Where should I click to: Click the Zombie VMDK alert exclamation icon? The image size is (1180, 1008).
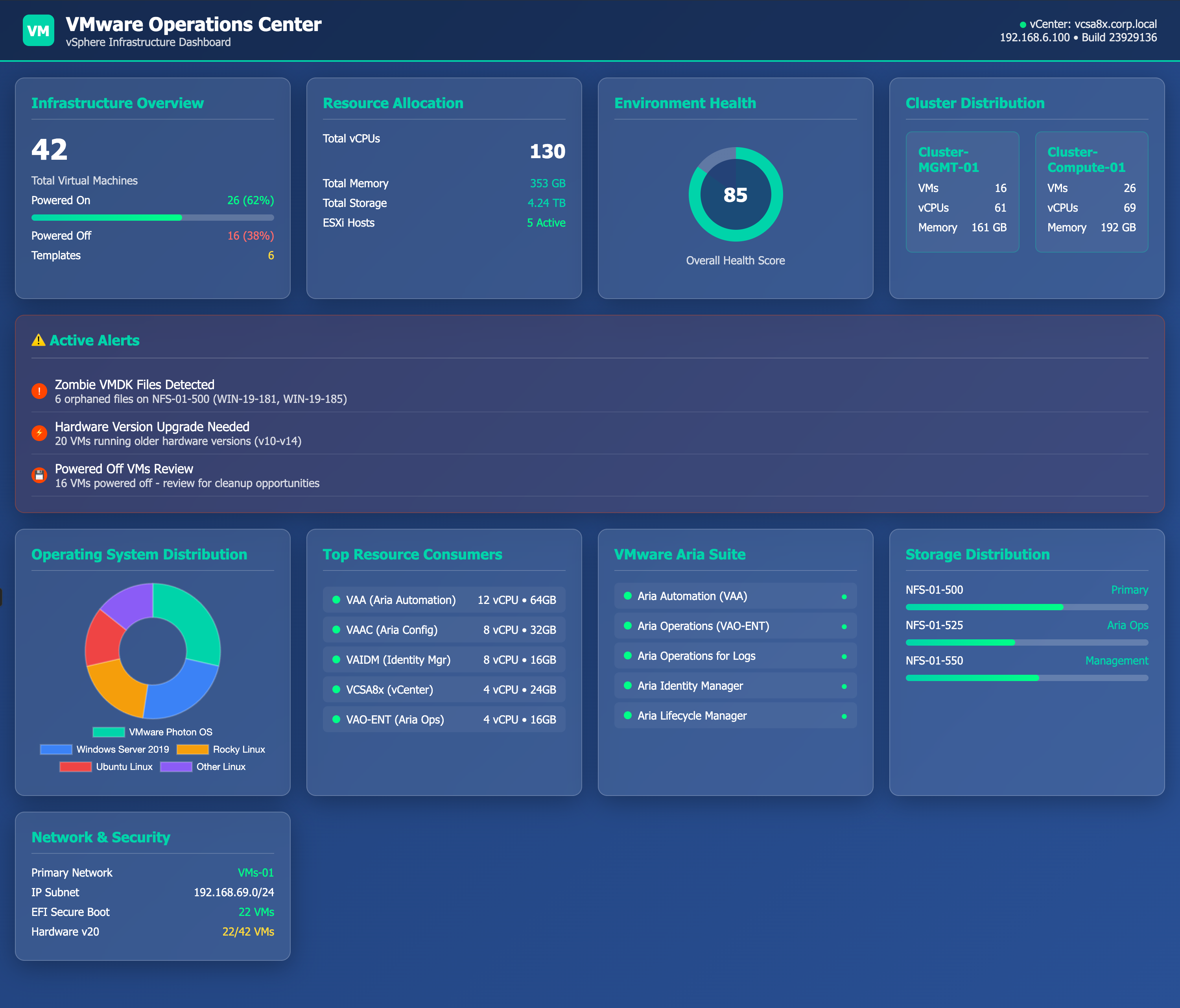[x=39, y=391]
